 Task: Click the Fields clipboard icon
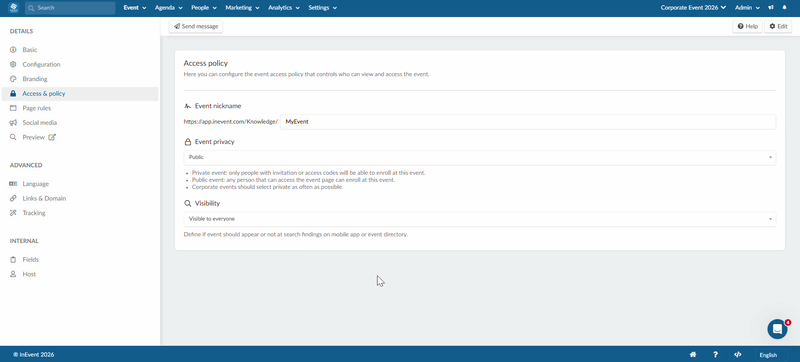coord(13,260)
